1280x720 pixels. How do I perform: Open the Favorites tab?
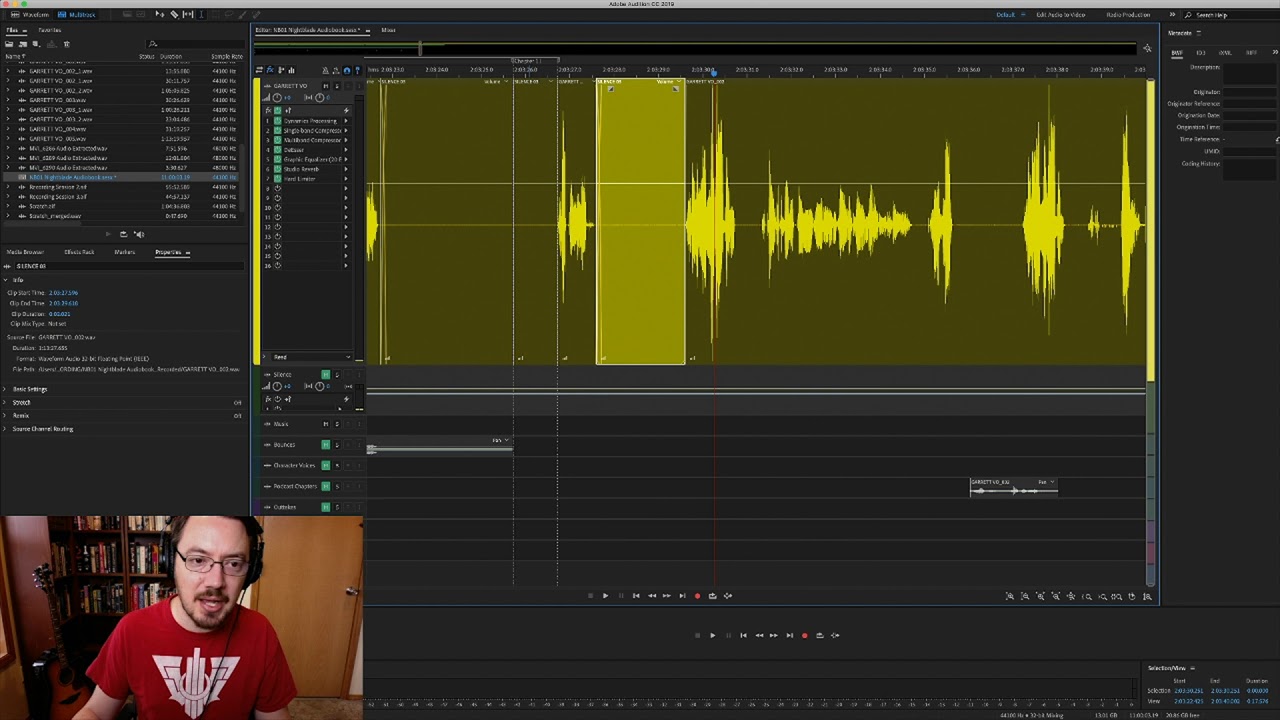(49, 30)
